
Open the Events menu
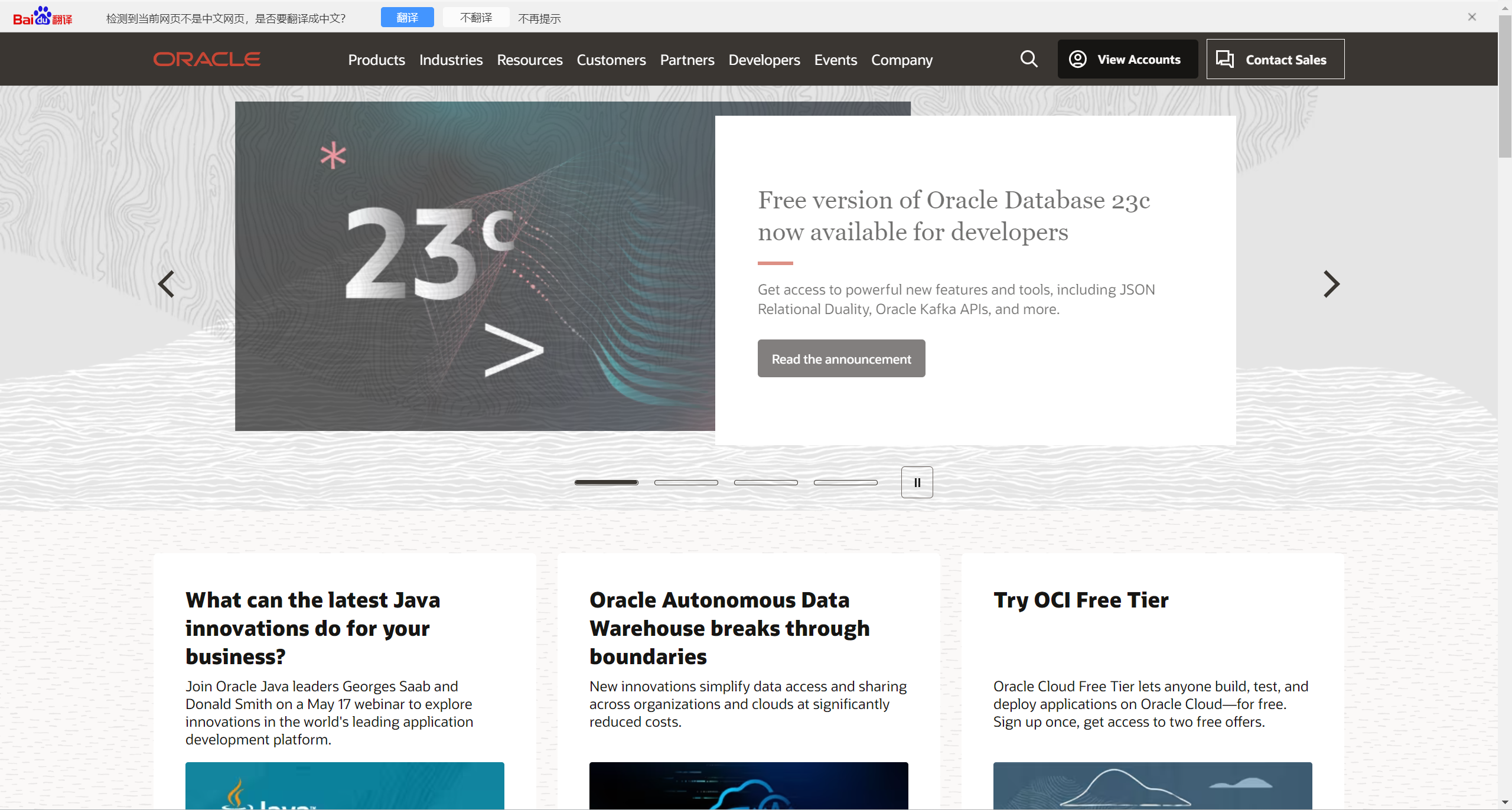click(x=835, y=60)
